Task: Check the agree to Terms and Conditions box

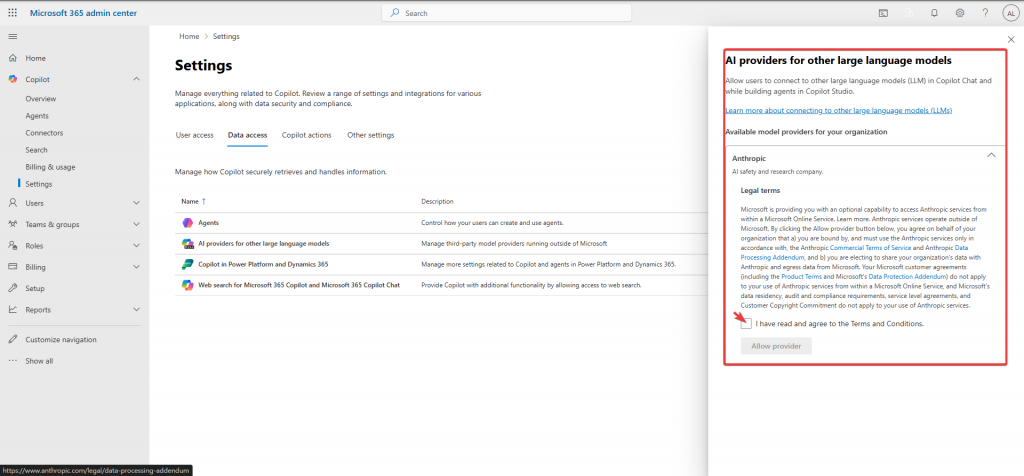Action: pos(746,324)
